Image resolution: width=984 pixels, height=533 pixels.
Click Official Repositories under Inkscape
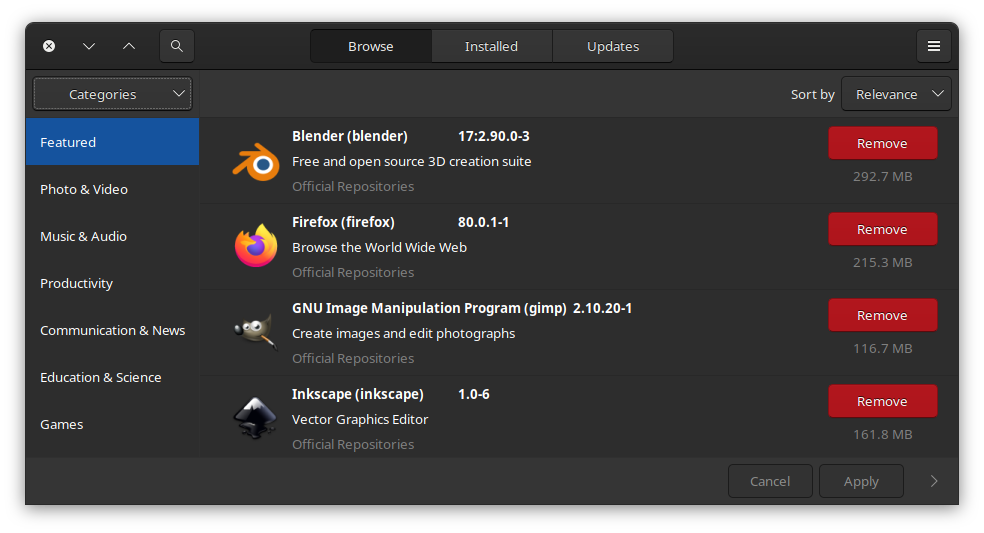pyautogui.click(x=353, y=444)
